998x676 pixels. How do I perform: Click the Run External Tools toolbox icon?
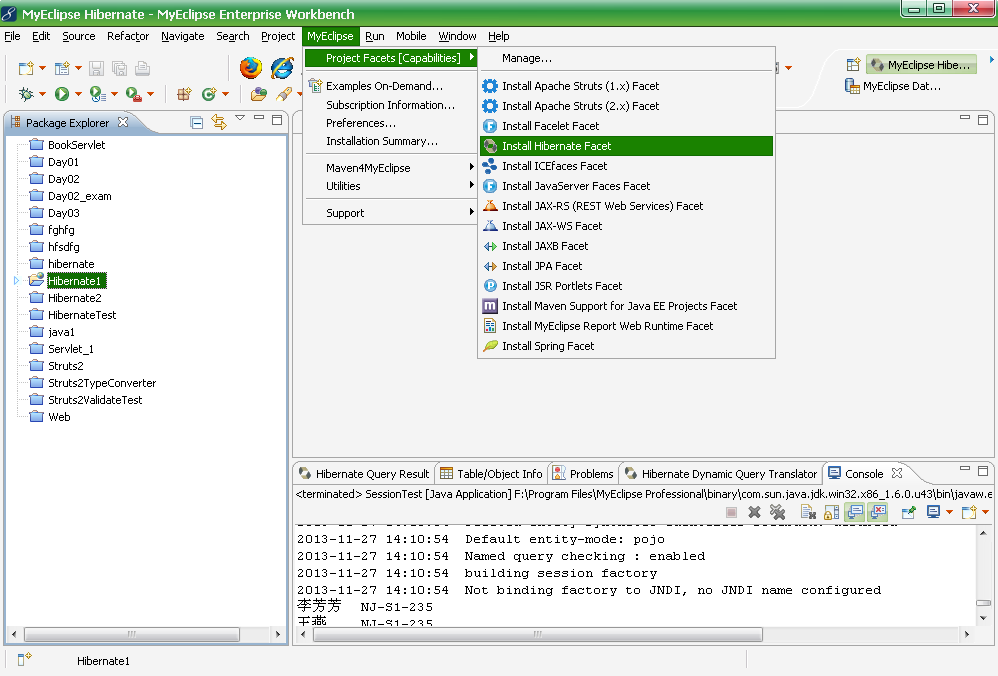tap(134, 94)
